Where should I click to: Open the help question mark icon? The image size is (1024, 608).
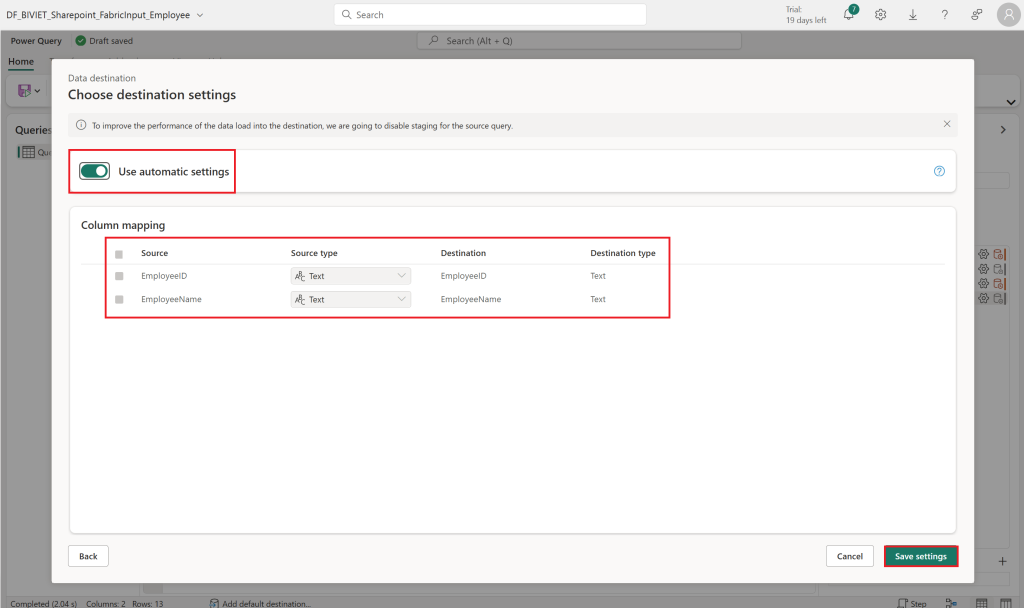944,14
